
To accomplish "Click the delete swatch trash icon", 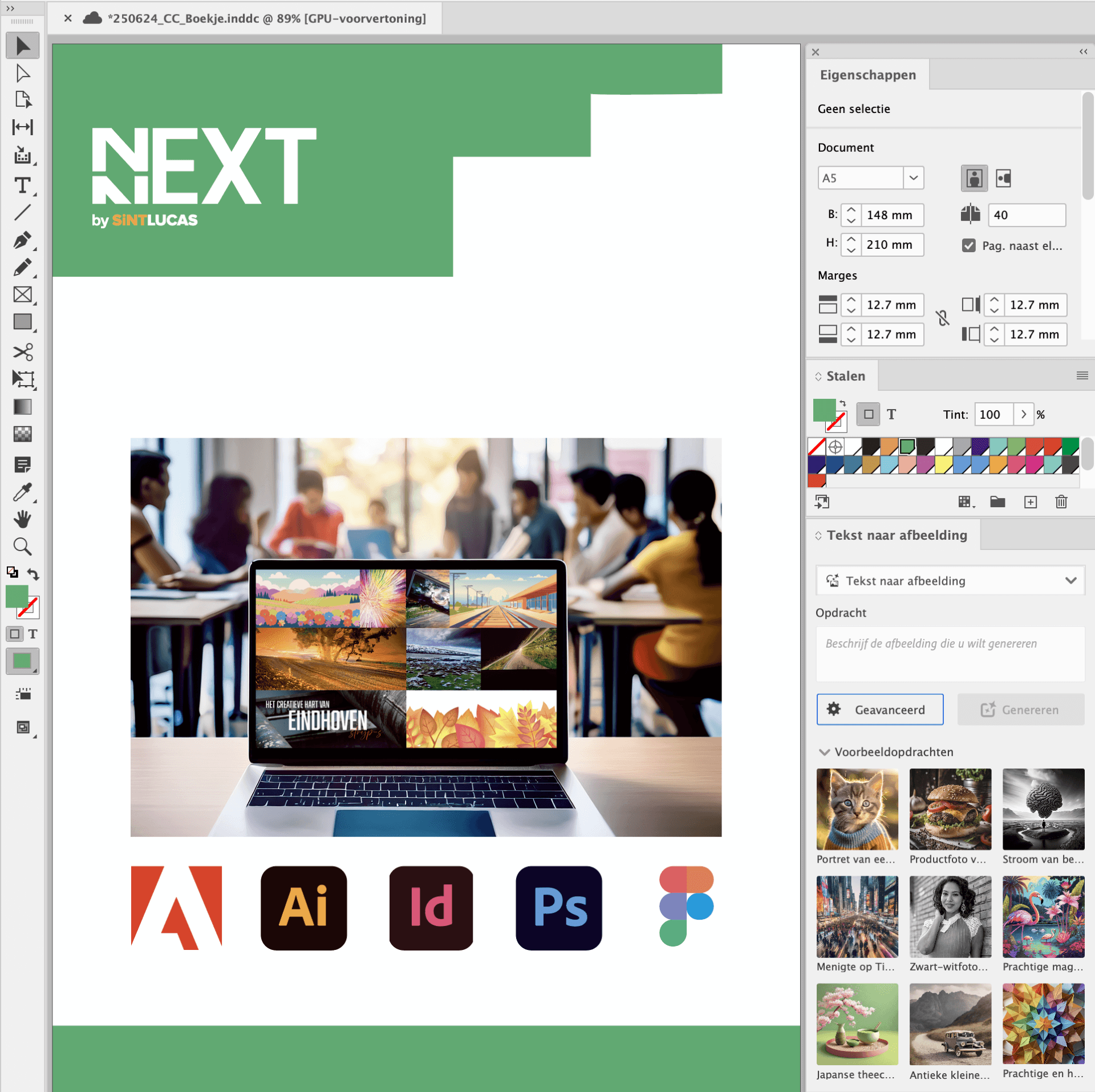I will coord(1061,502).
